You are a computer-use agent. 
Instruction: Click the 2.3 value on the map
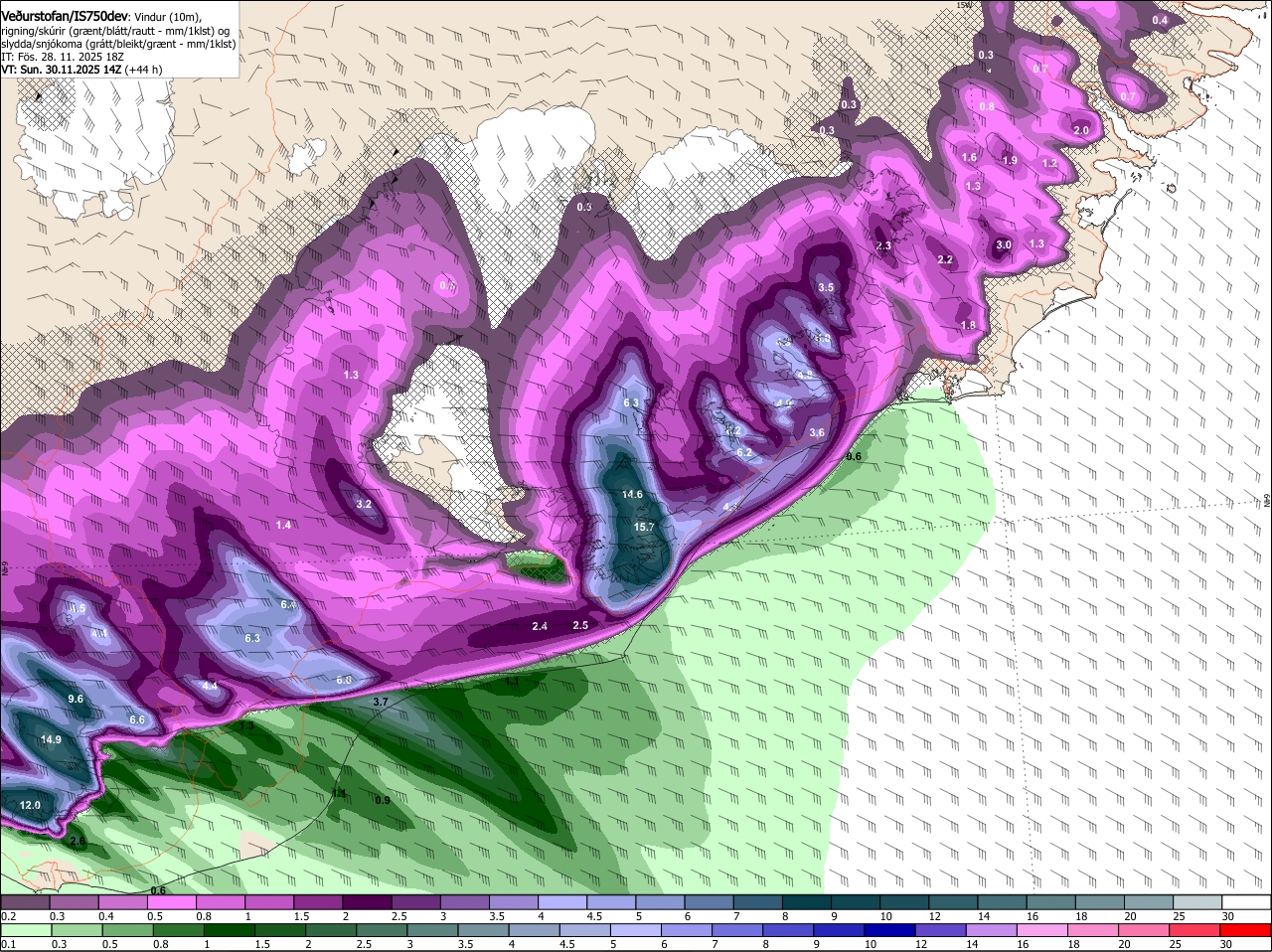click(x=883, y=245)
